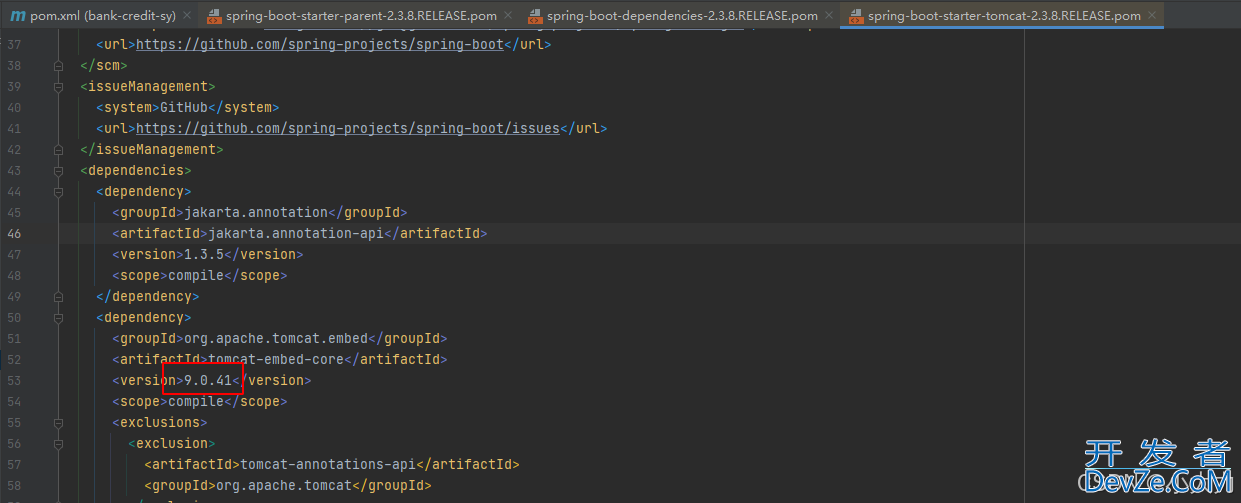The width and height of the screenshot is (1241, 503).
Task: Click fold end marker at closing issueManagement tag
Action: pos(58,149)
